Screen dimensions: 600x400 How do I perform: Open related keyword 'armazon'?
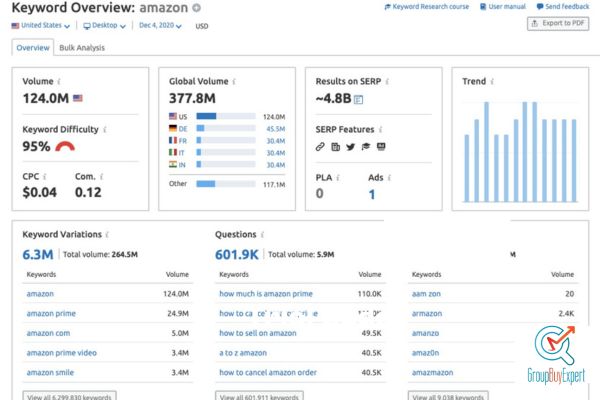pyautogui.click(x=427, y=313)
